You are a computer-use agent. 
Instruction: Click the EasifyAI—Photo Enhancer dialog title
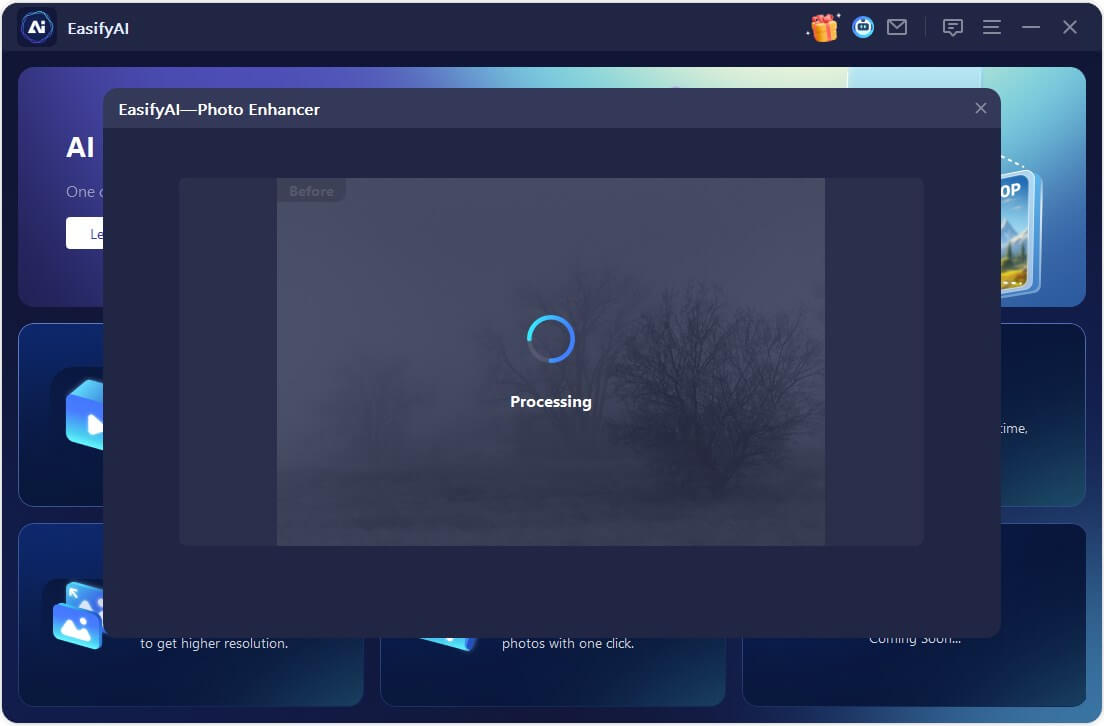(x=219, y=109)
